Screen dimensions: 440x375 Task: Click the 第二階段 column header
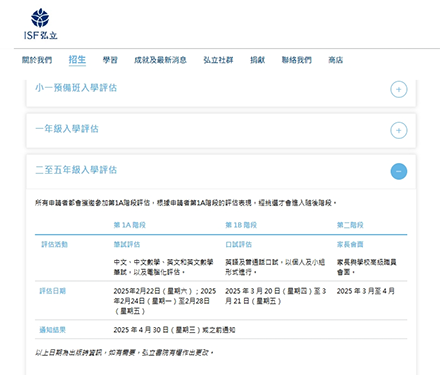tap(350, 225)
